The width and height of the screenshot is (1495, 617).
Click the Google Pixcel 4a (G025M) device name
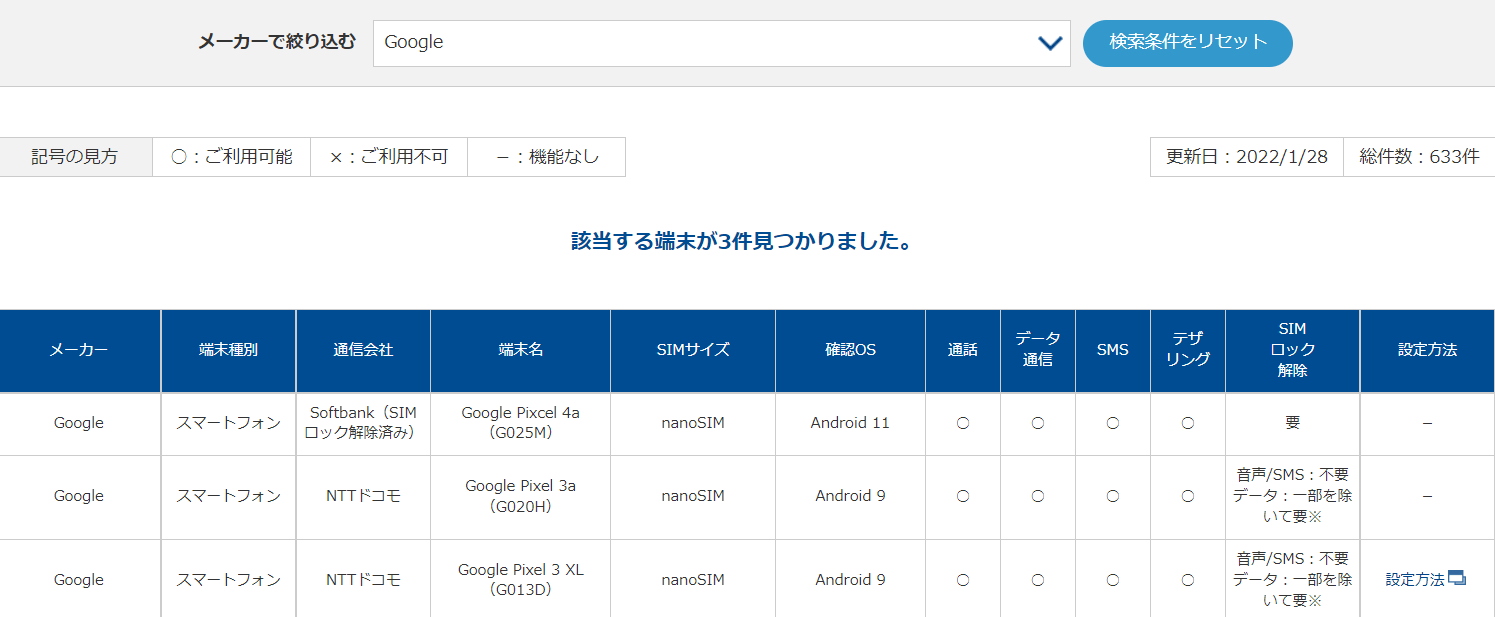(520, 423)
